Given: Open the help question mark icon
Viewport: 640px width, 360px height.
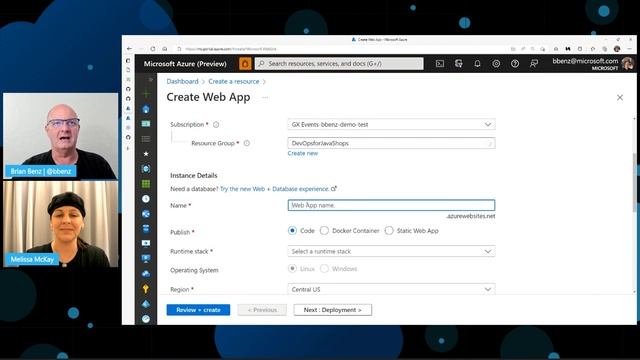Looking at the screenshot, I should (515, 64).
